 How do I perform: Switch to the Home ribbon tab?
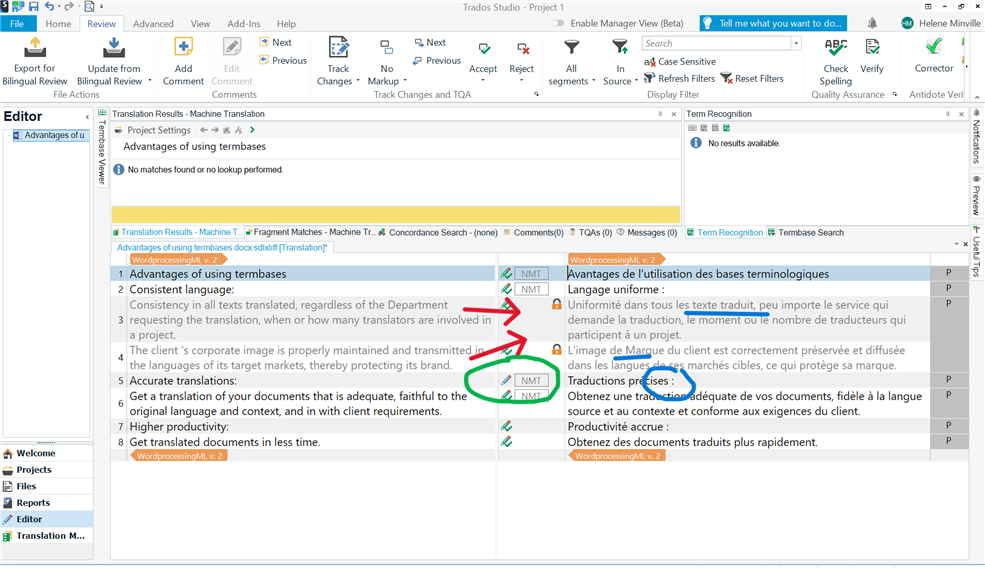58,23
